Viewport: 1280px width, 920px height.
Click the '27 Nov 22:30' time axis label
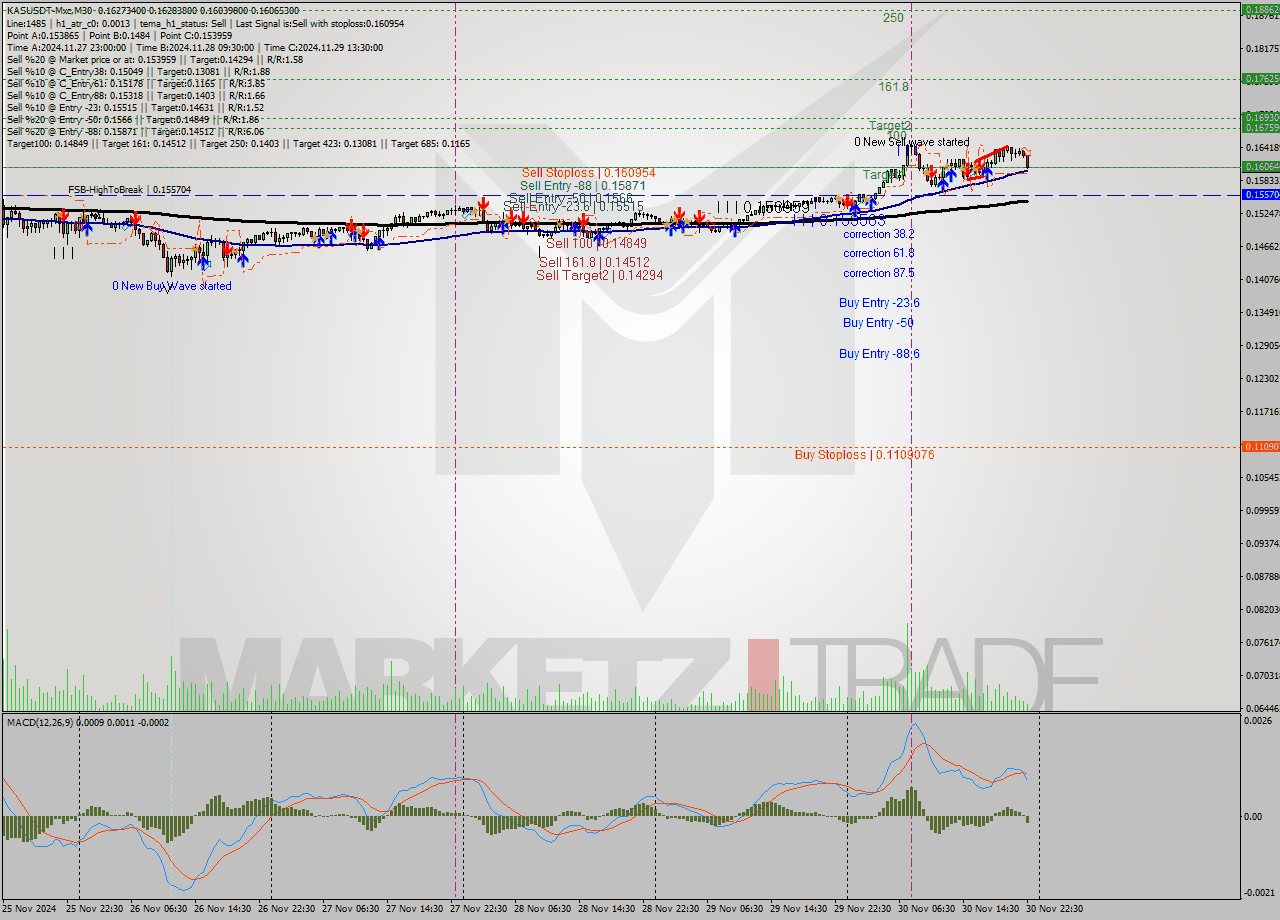pyautogui.click(x=480, y=908)
